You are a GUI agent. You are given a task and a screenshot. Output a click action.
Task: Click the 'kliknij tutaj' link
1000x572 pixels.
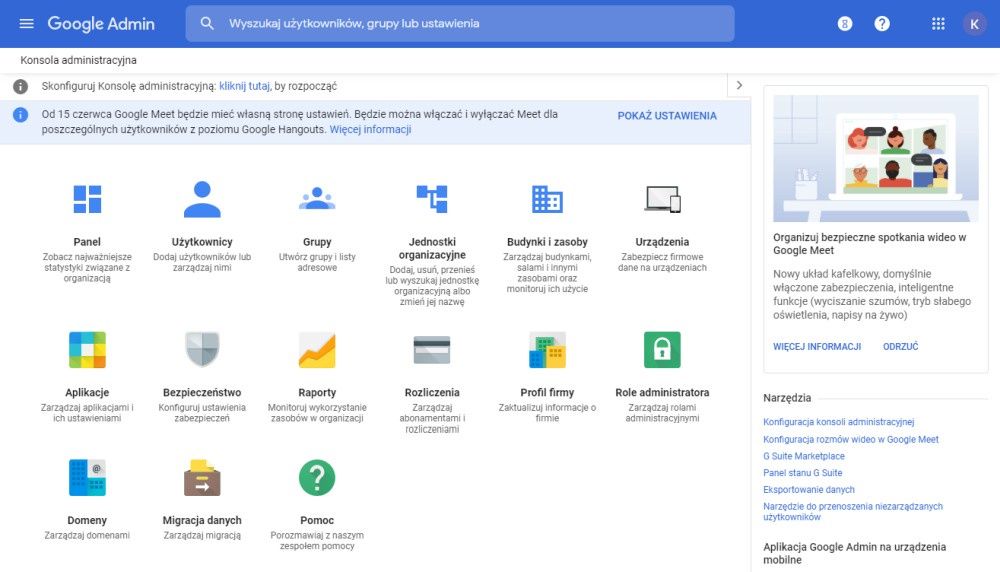(244, 86)
